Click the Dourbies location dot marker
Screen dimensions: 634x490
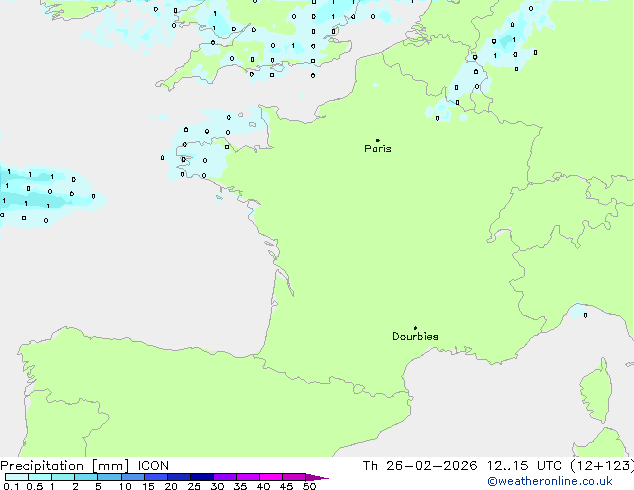415,328
